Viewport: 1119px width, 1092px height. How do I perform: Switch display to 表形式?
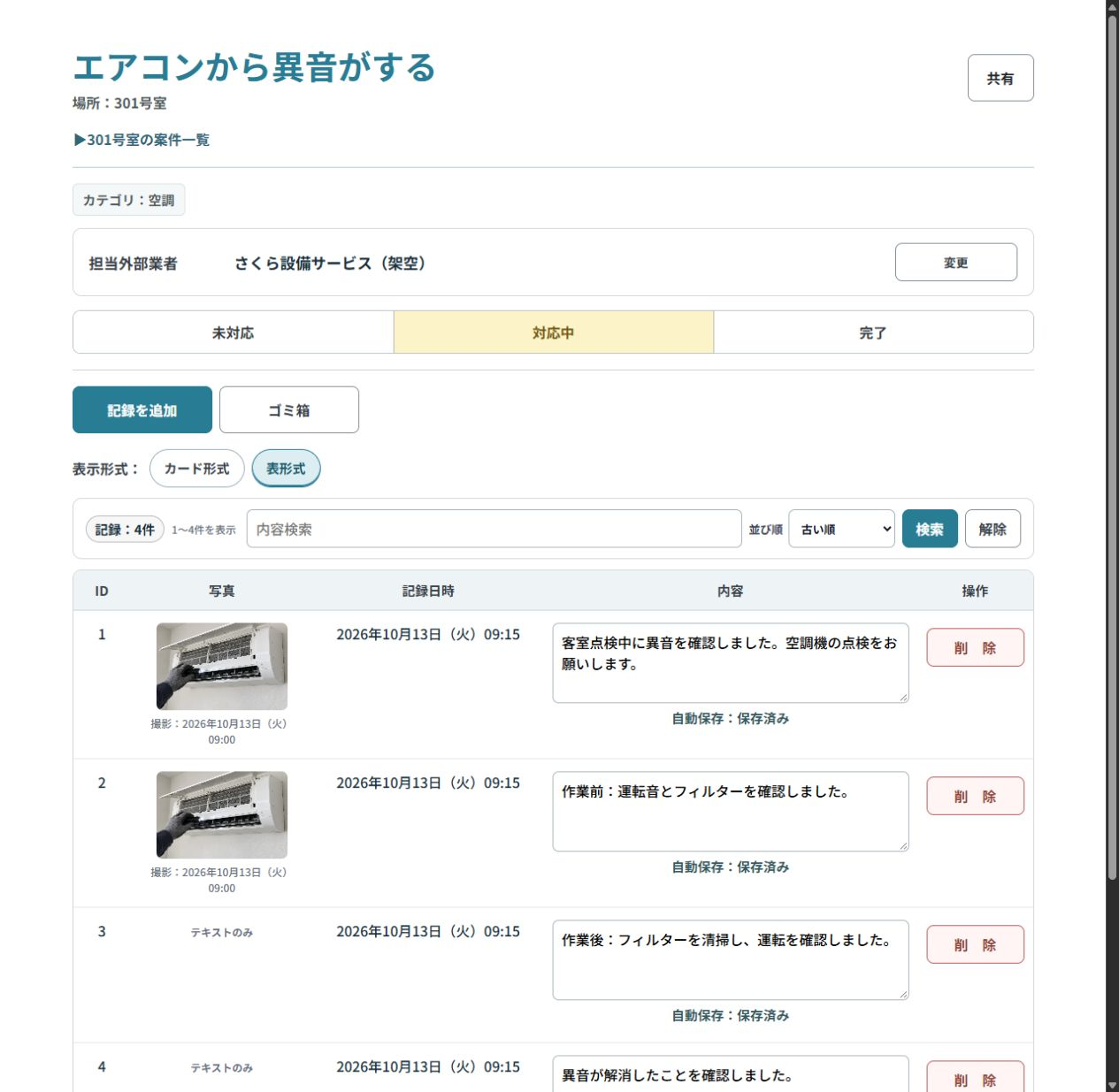coord(286,469)
